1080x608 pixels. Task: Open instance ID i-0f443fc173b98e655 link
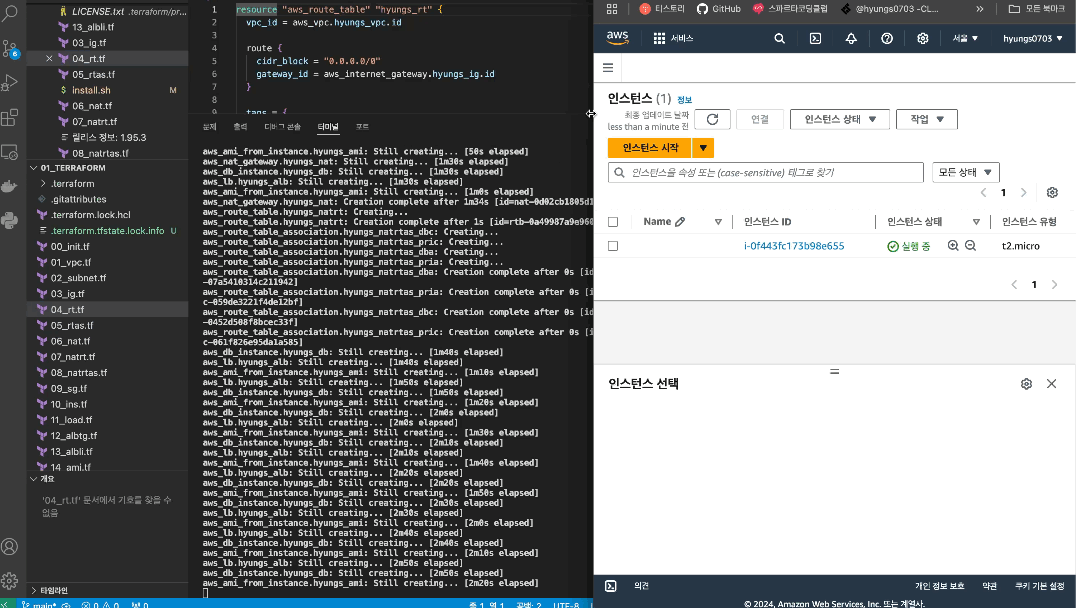[x=793, y=246]
